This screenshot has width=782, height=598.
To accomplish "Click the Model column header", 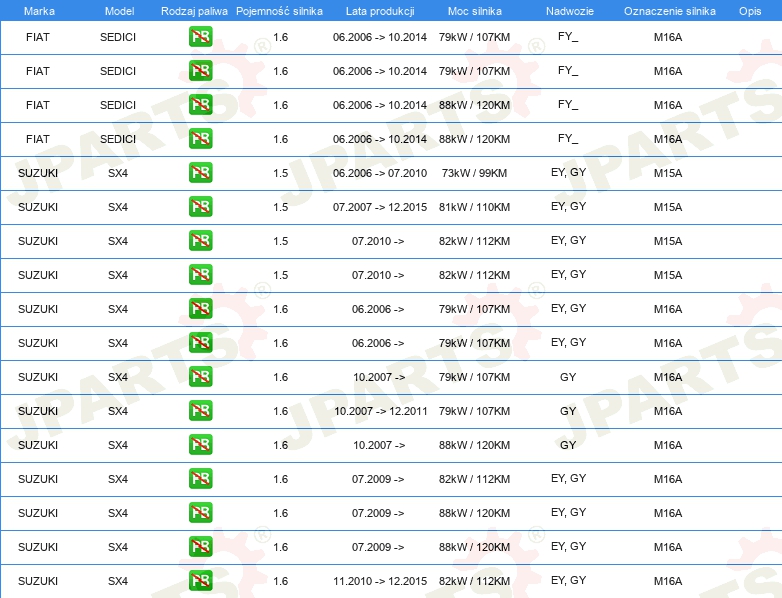I will [x=119, y=11].
